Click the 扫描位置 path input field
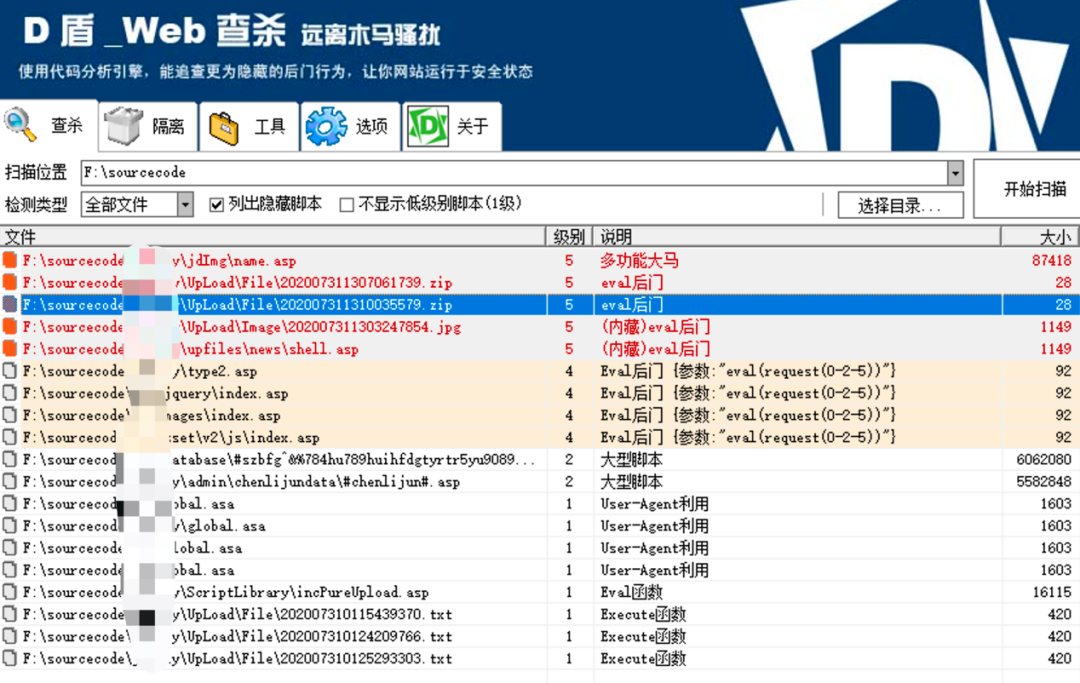Viewport: 1080px width, 683px height. (514, 173)
